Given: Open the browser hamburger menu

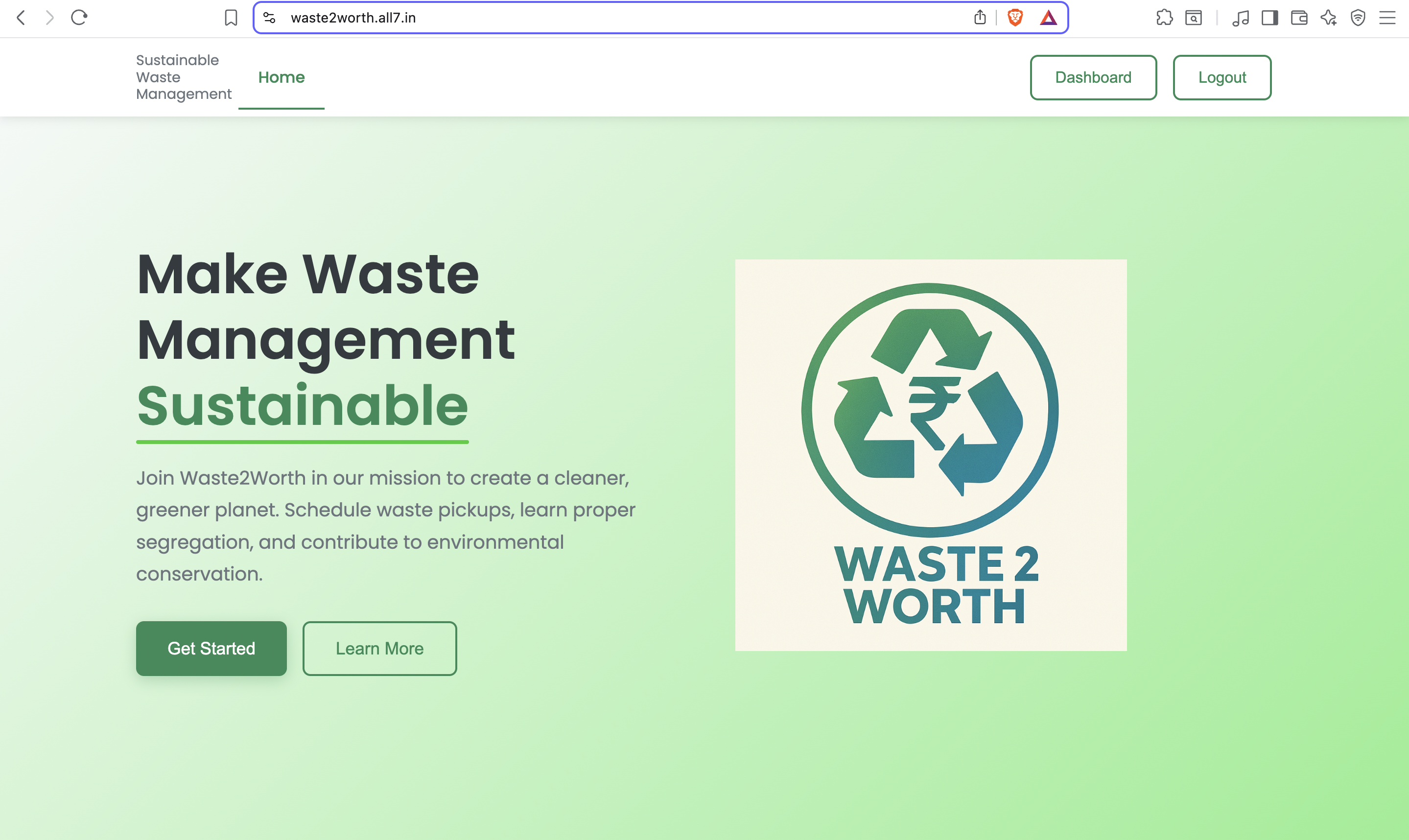Looking at the screenshot, I should click(x=1387, y=18).
